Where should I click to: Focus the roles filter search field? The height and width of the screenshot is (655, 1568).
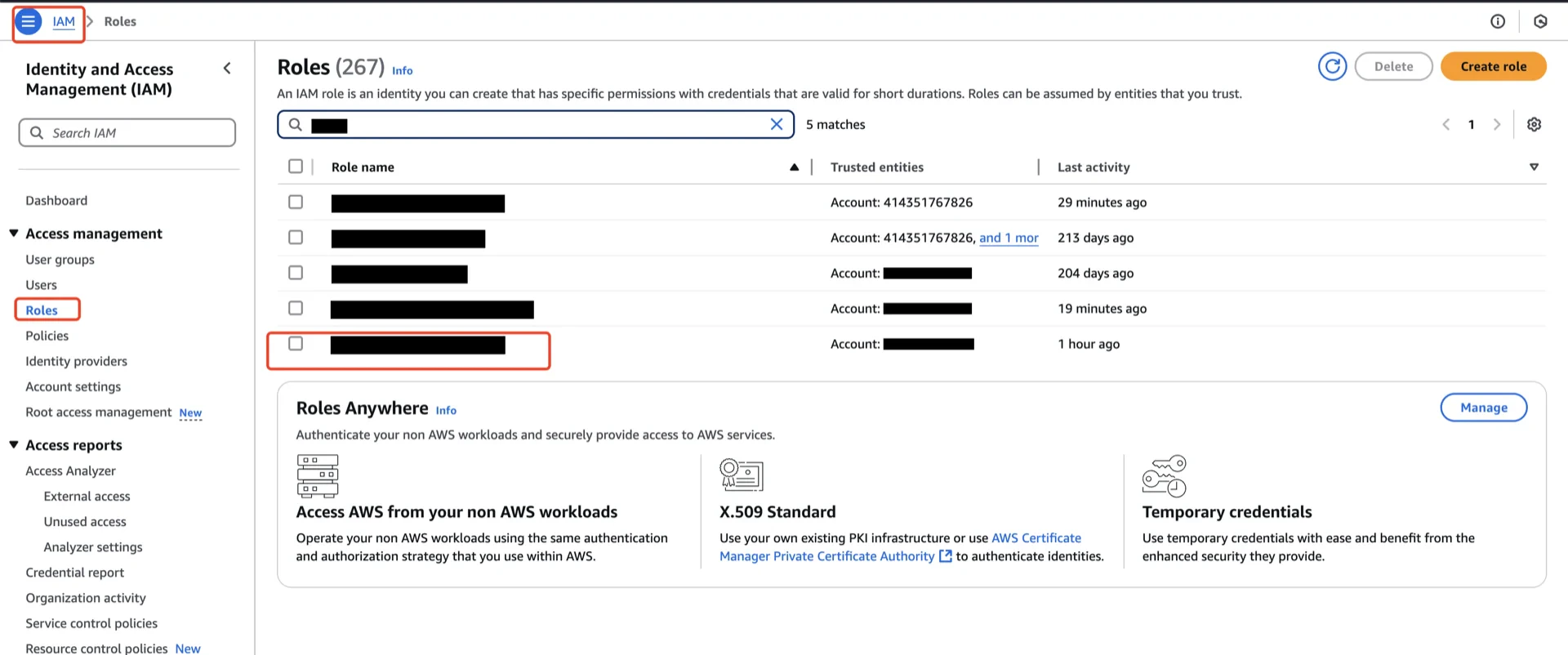pos(536,124)
